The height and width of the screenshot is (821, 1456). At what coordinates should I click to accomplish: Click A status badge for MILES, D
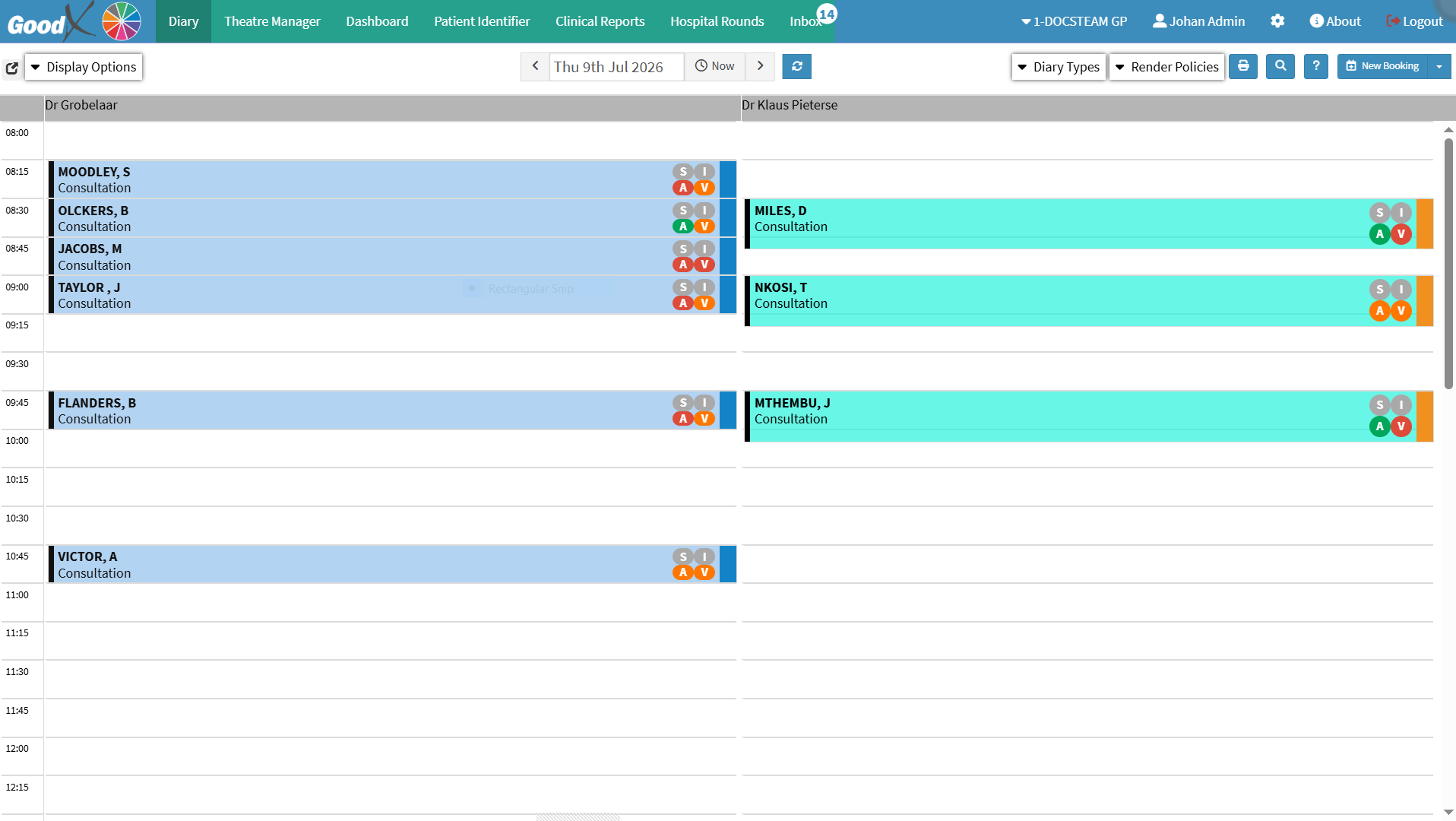[x=1380, y=234]
